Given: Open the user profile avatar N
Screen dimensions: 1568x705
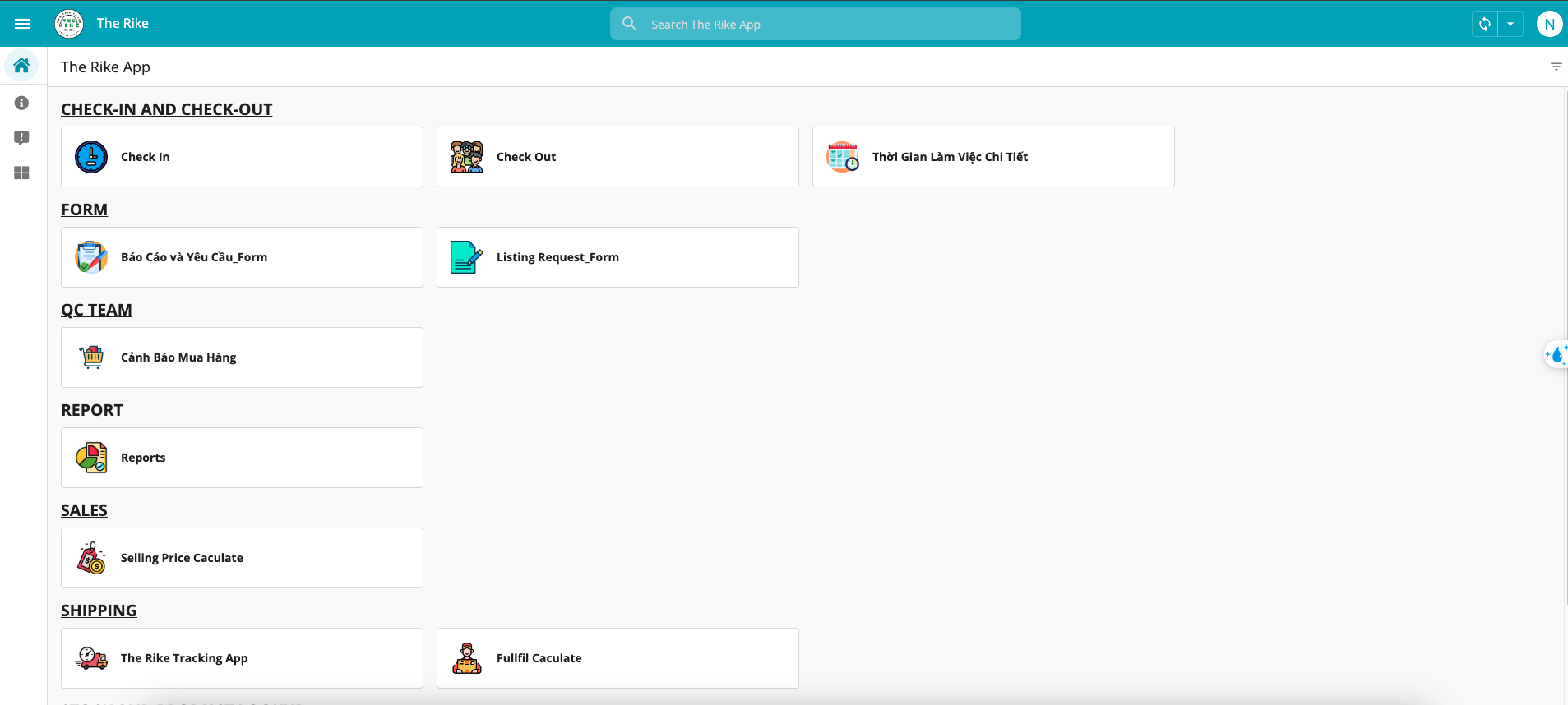Looking at the screenshot, I should coord(1549,24).
